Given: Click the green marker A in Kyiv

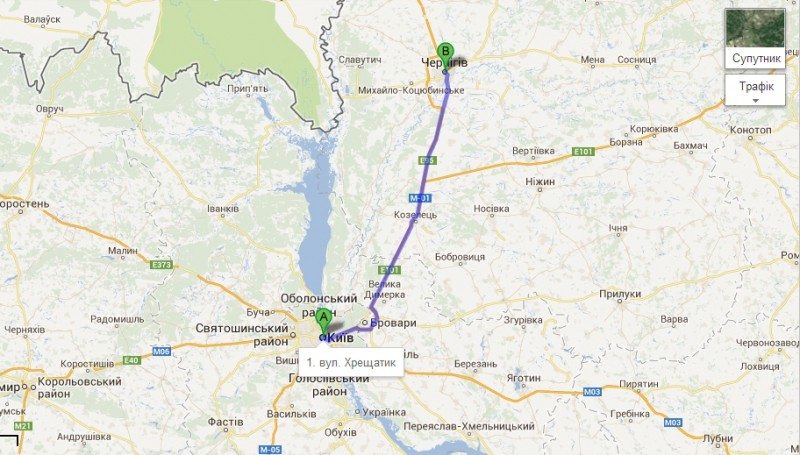Looking at the screenshot, I should [x=323, y=321].
